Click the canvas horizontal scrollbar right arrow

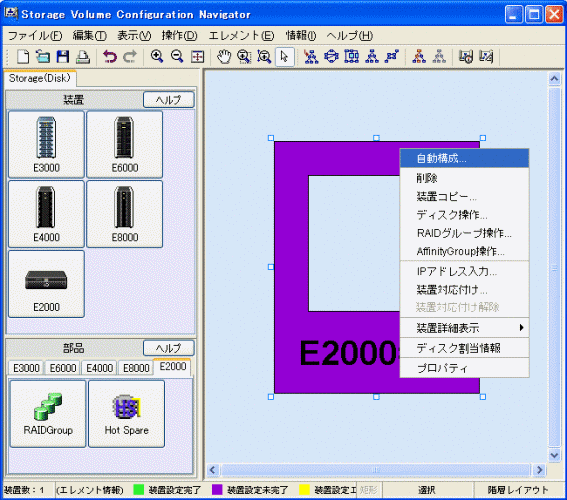click(540, 470)
